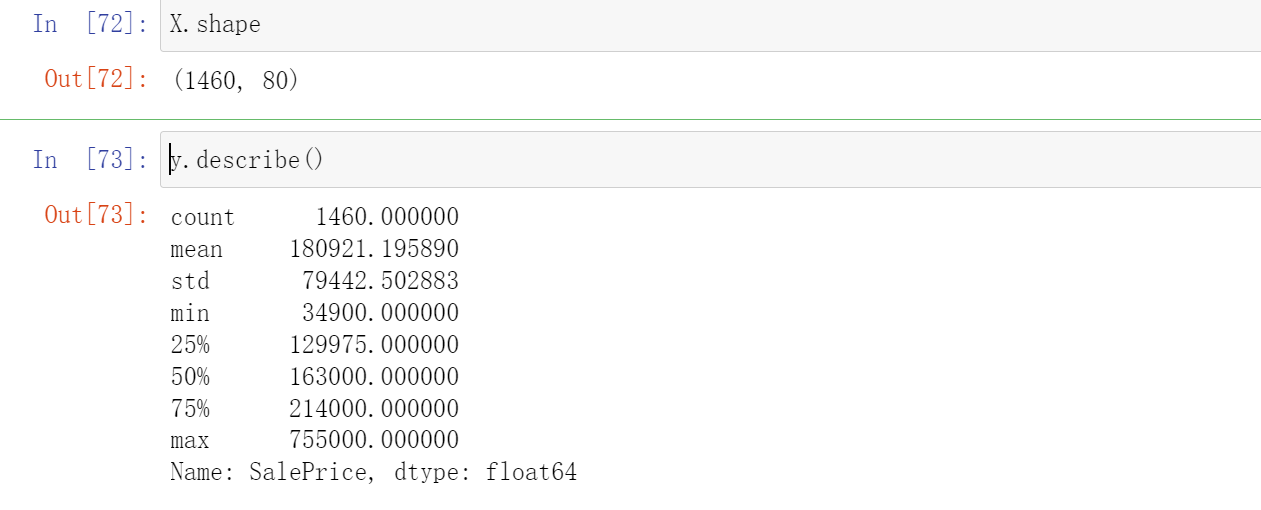Click the 50% value 163000.000000
Image resolution: width=1261 pixels, height=510 pixels.
click(374, 377)
